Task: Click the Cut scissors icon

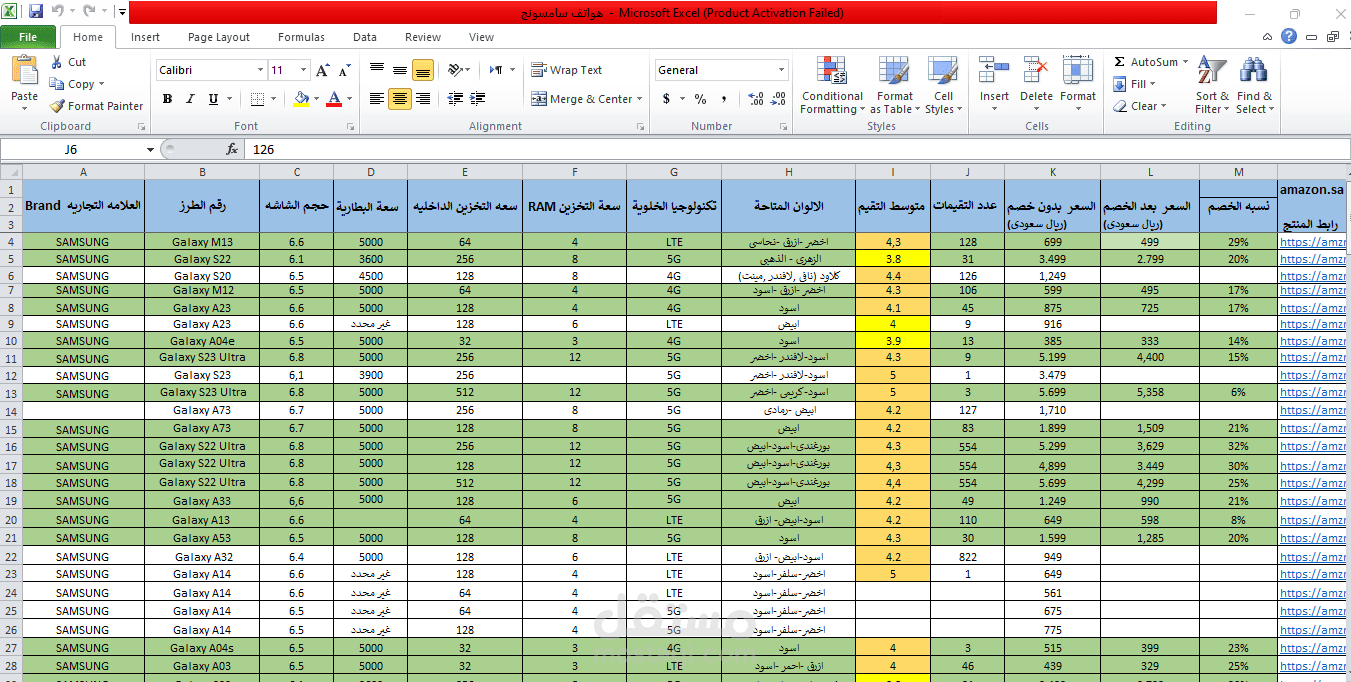Action: point(57,62)
